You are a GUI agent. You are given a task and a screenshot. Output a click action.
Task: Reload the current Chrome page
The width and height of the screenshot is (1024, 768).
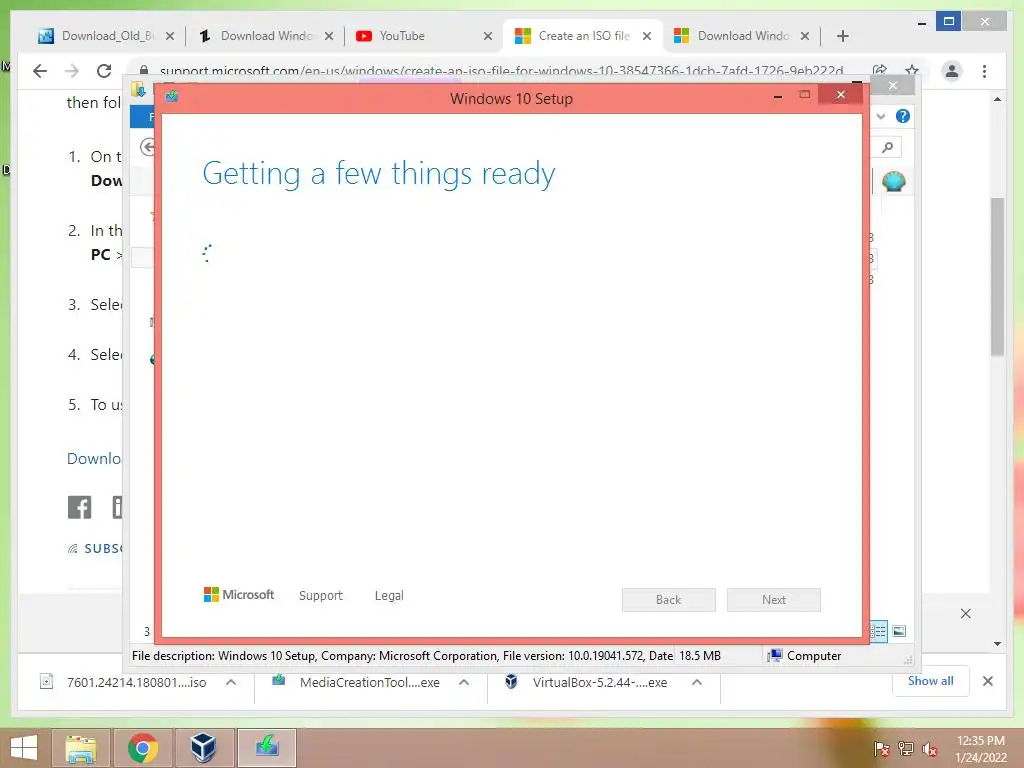tap(104, 71)
